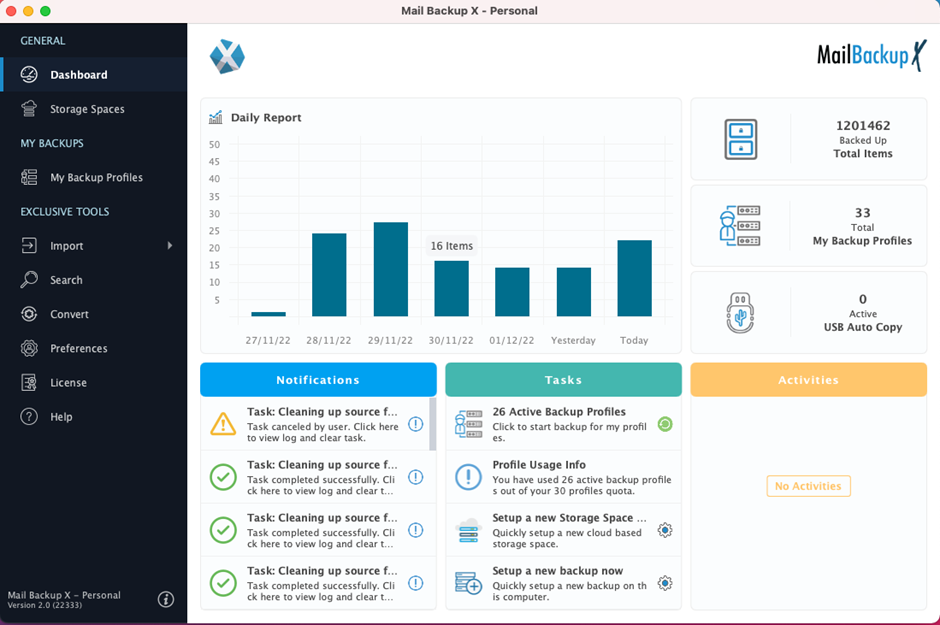Select Convert in Exclusive Tools
This screenshot has height=625, width=940.
click(x=94, y=313)
